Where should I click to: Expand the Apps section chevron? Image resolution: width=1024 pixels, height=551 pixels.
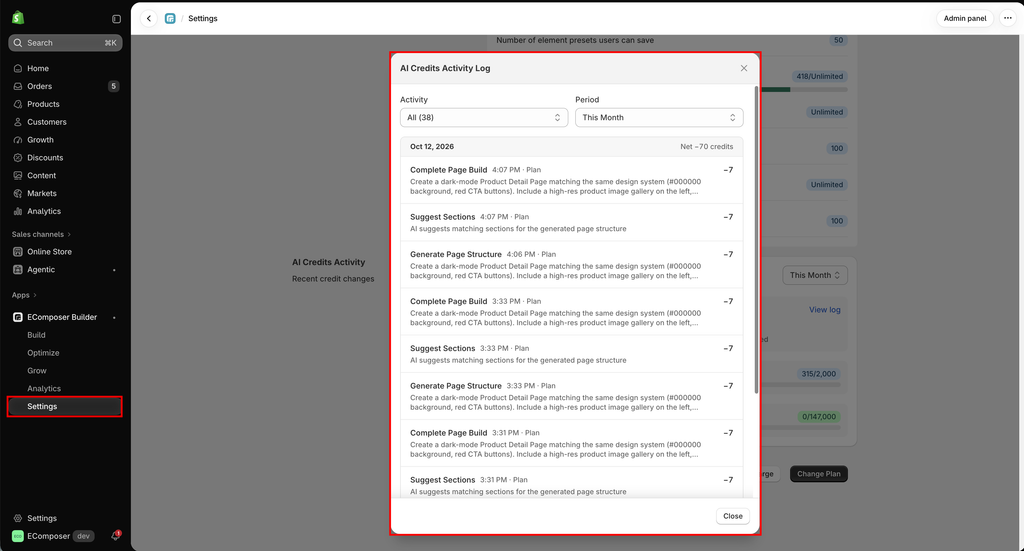[35, 295]
